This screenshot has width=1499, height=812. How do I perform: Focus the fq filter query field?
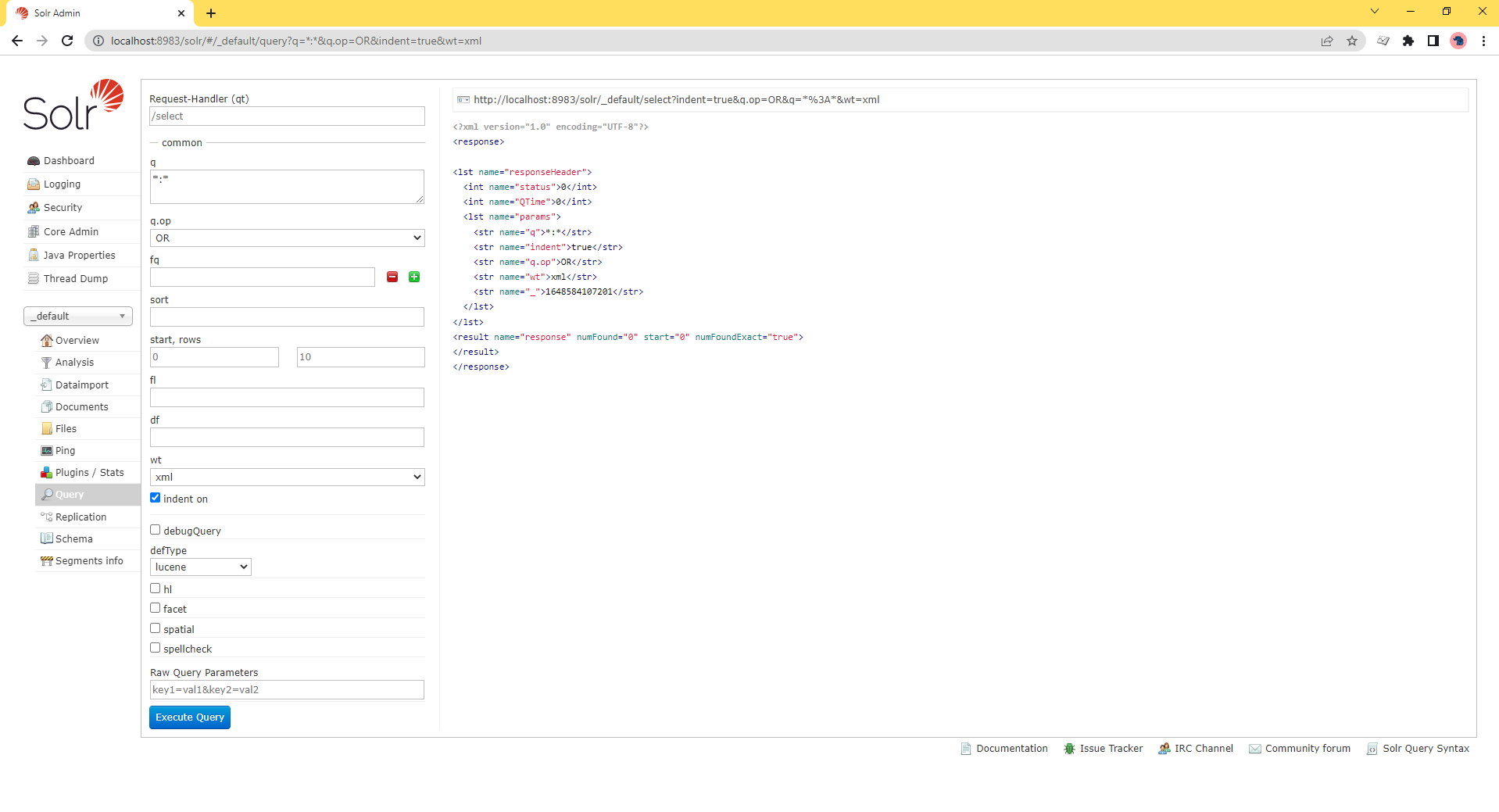click(x=263, y=277)
